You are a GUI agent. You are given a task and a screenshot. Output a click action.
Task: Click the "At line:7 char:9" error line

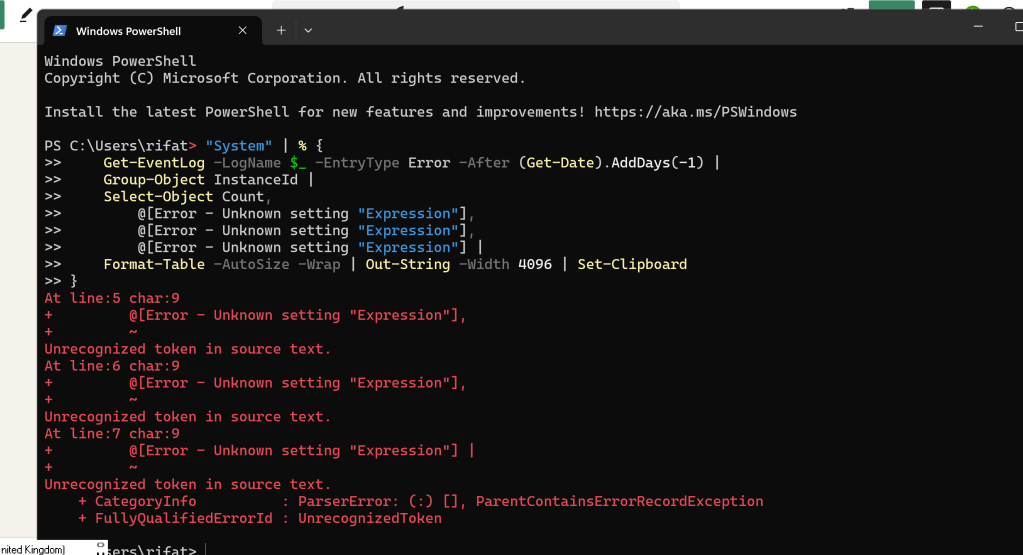[x=112, y=434]
